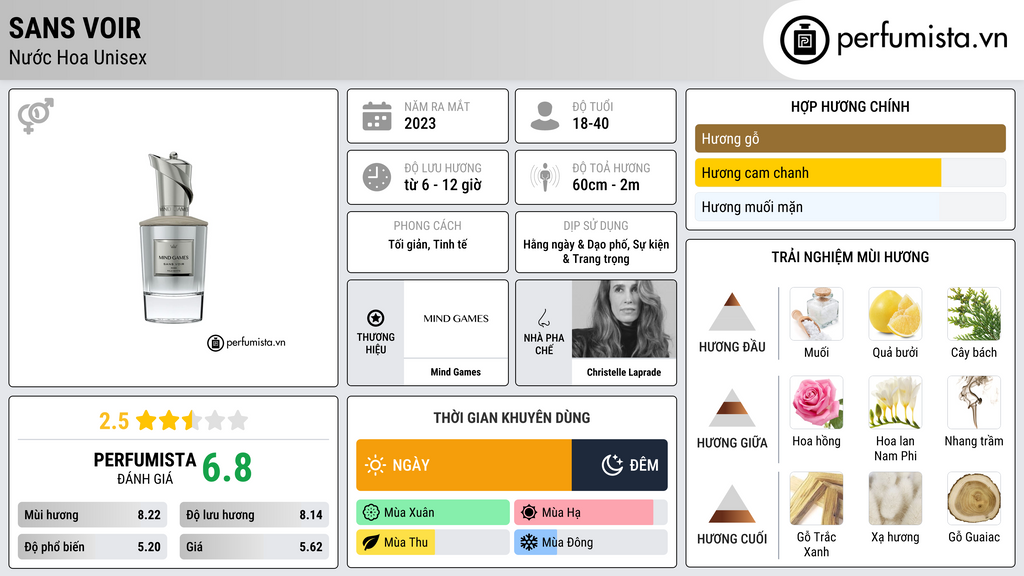
Task: Click the Giá 5.62 score bar
Action: 254,547
